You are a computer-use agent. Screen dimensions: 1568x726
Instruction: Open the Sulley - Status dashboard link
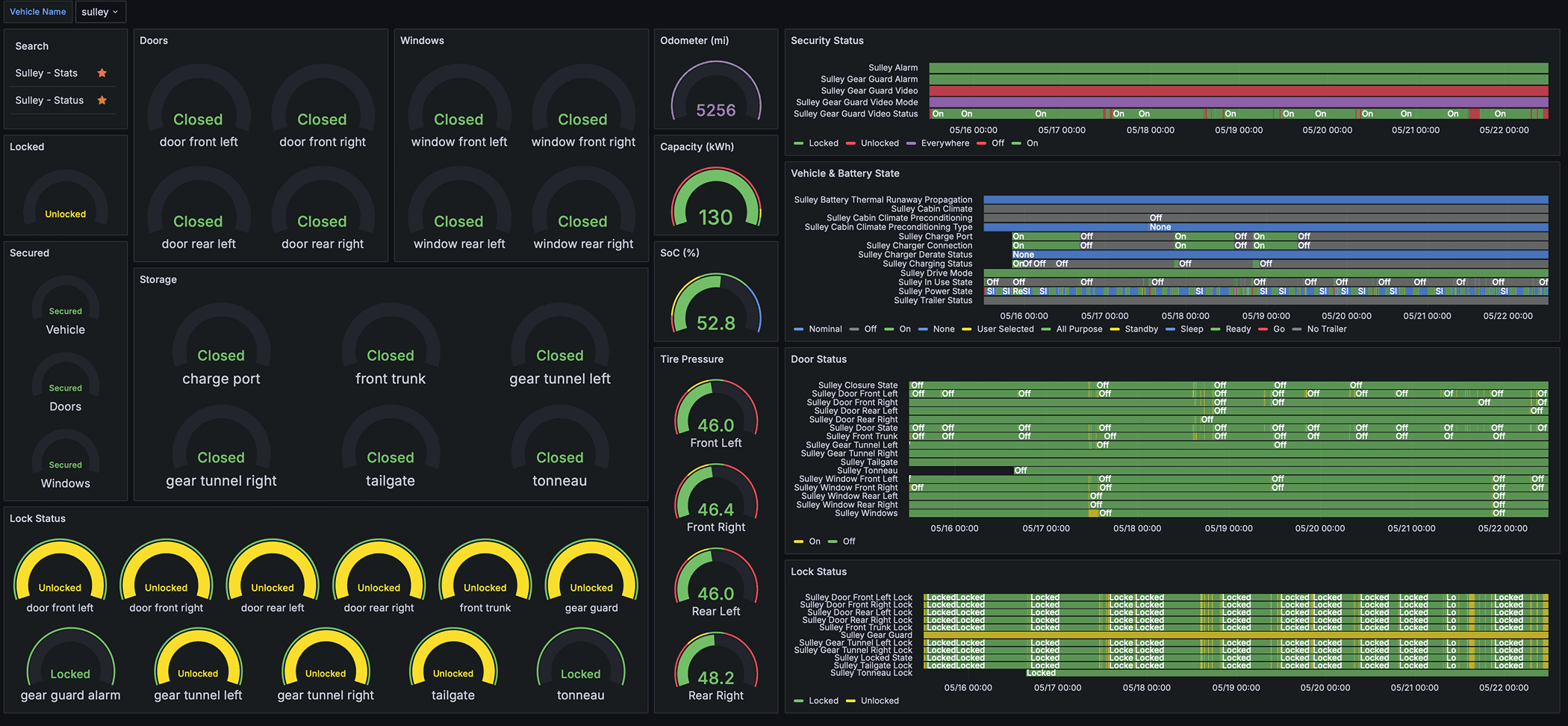tap(49, 100)
